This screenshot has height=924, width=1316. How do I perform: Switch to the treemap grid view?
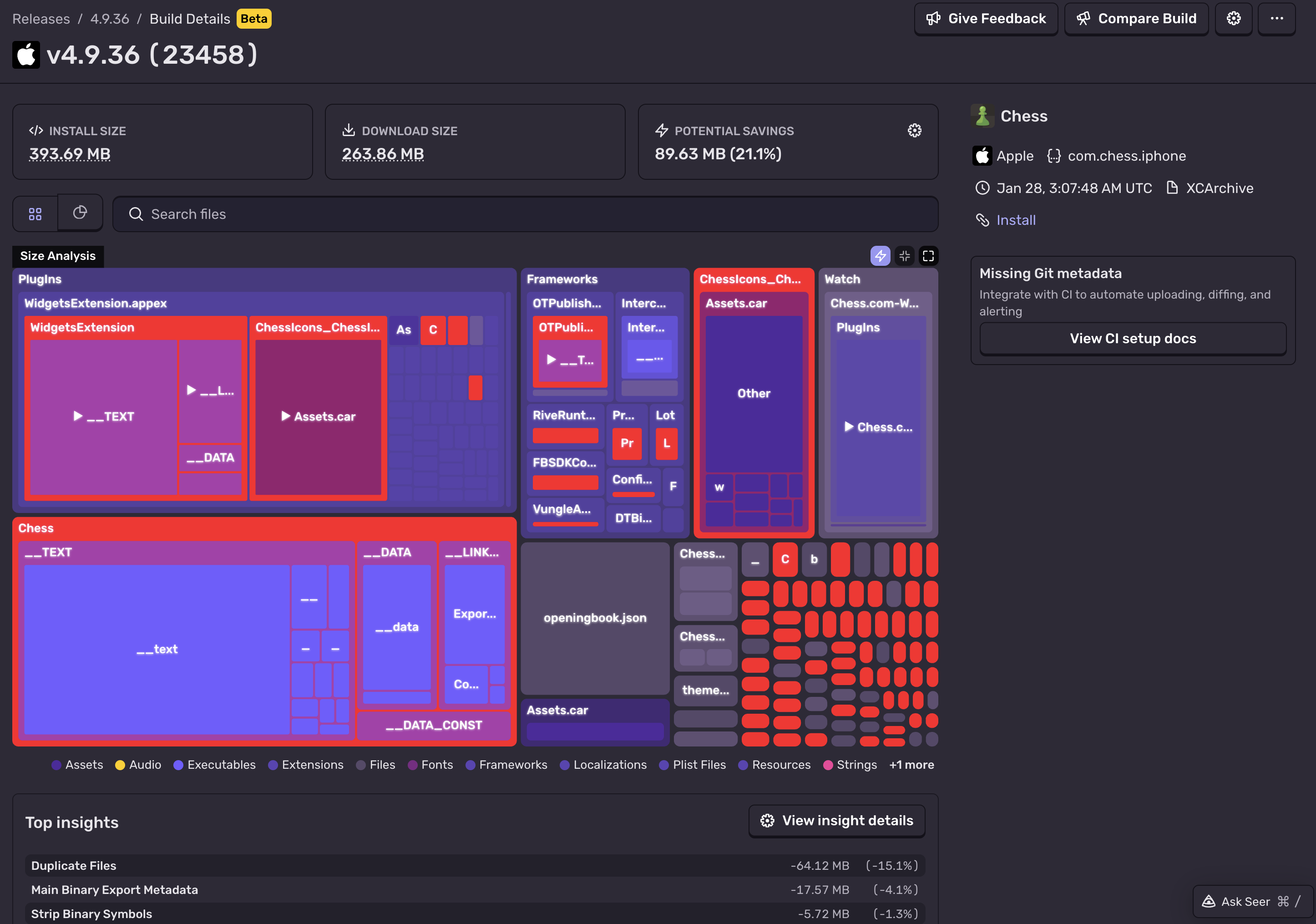click(x=35, y=214)
